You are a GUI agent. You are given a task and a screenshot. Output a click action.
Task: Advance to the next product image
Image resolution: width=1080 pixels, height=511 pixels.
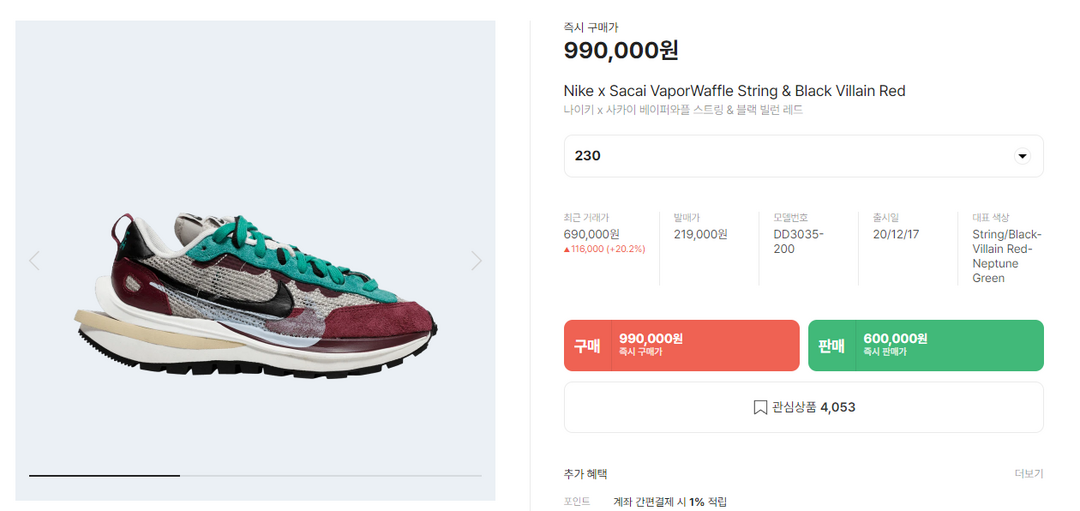[476, 261]
